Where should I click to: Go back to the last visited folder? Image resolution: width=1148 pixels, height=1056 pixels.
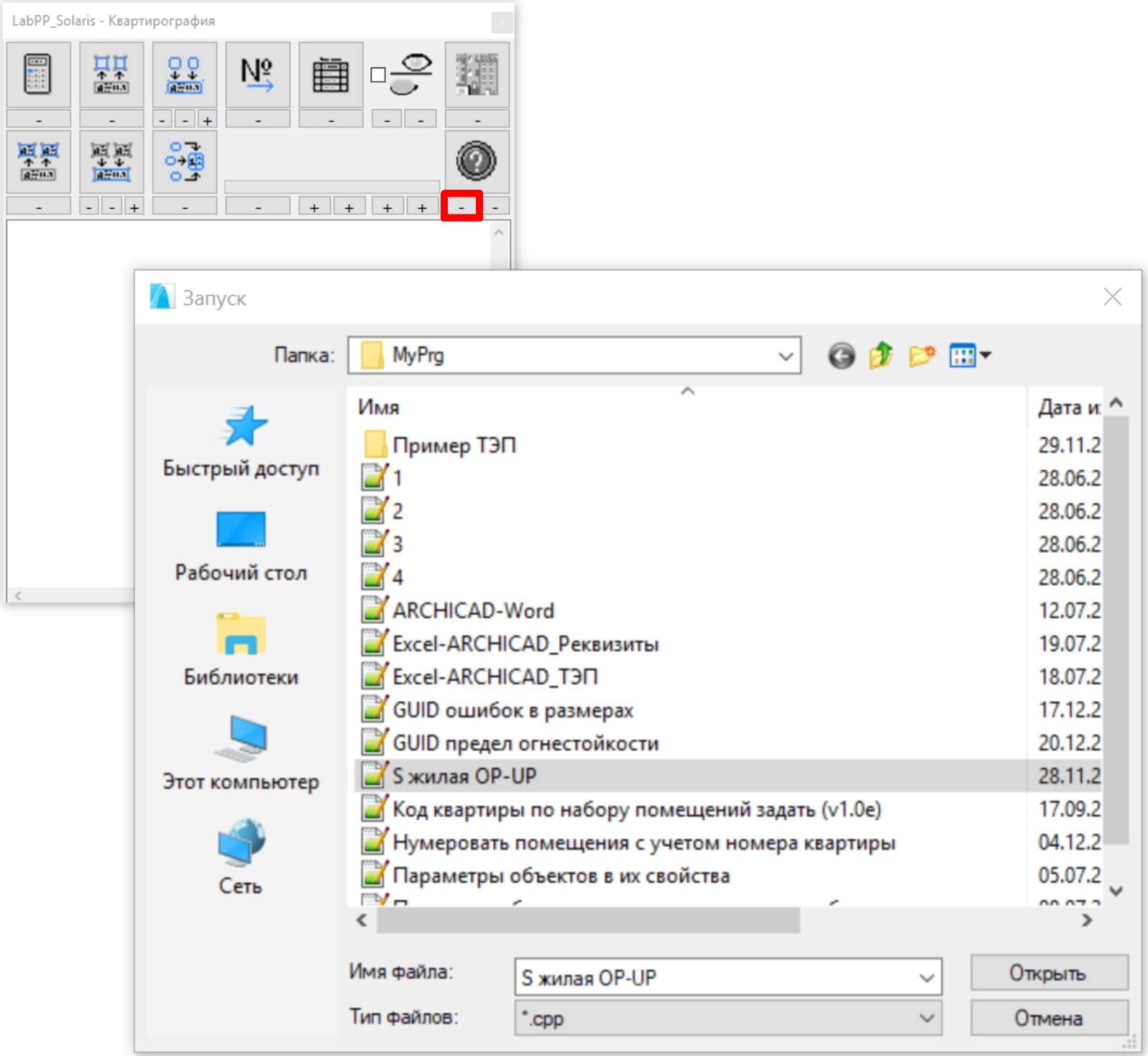pyautogui.click(x=841, y=355)
